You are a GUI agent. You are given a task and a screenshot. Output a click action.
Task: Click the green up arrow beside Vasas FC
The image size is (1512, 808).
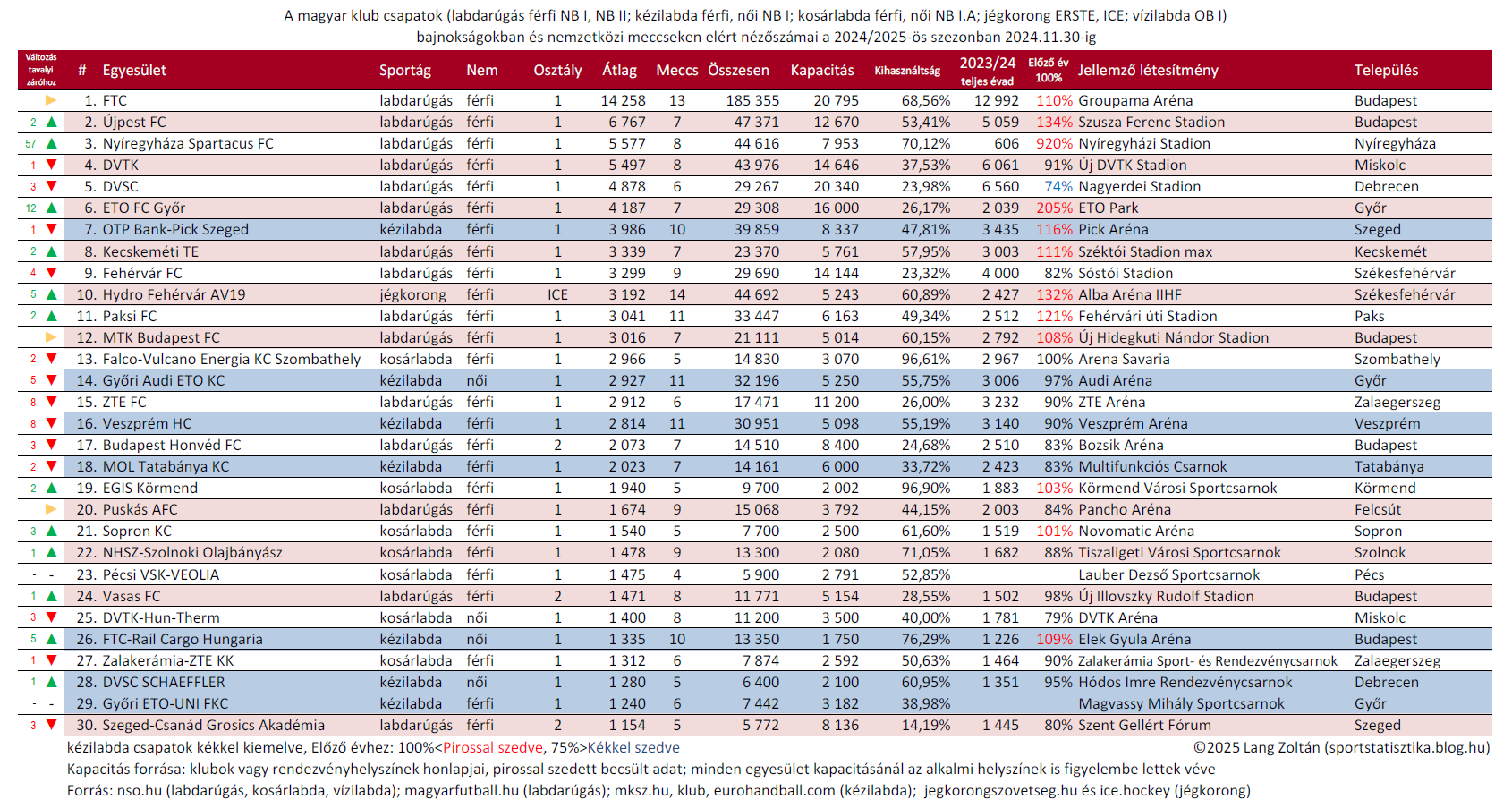[x=51, y=596]
